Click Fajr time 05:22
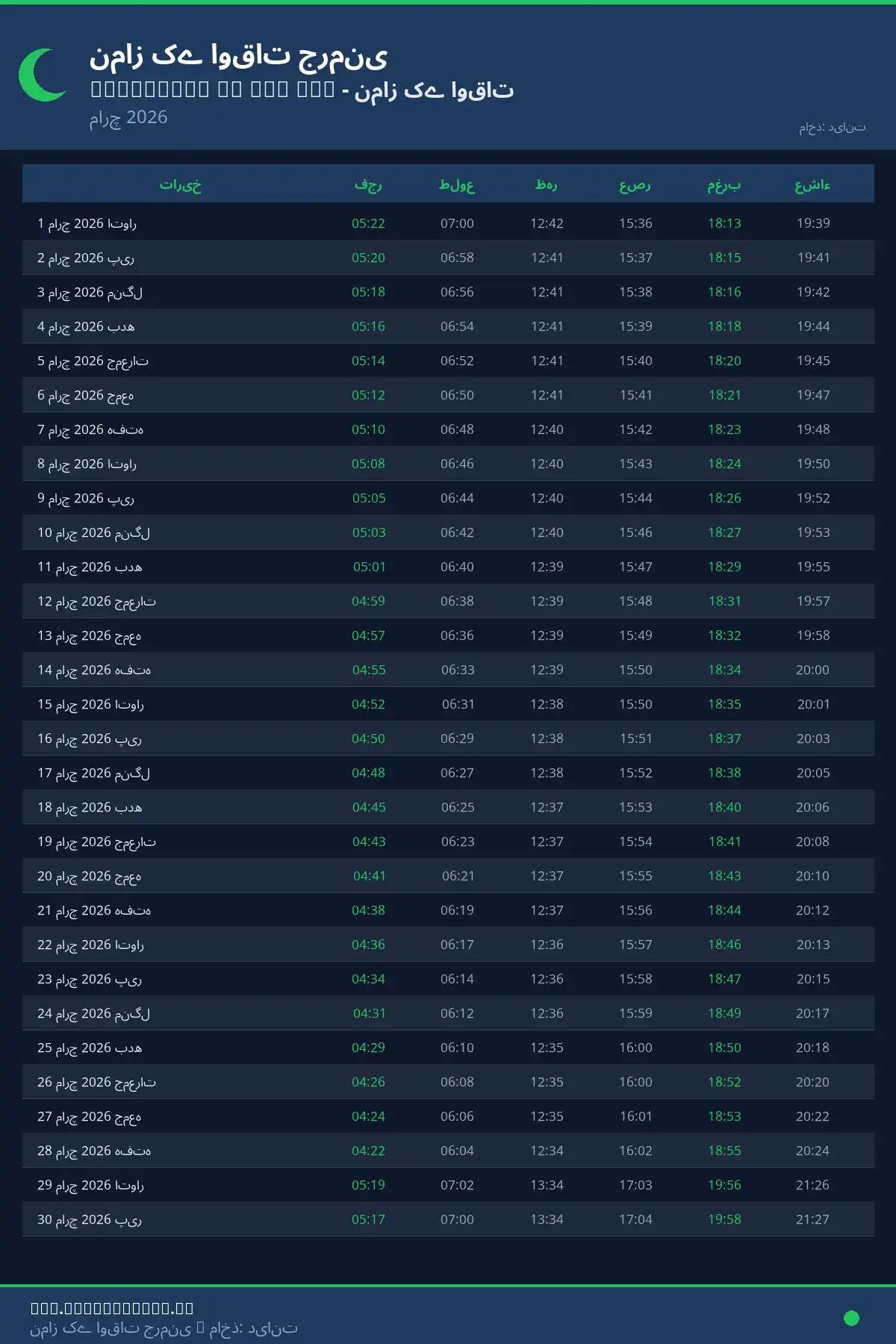 click(368, 223)
